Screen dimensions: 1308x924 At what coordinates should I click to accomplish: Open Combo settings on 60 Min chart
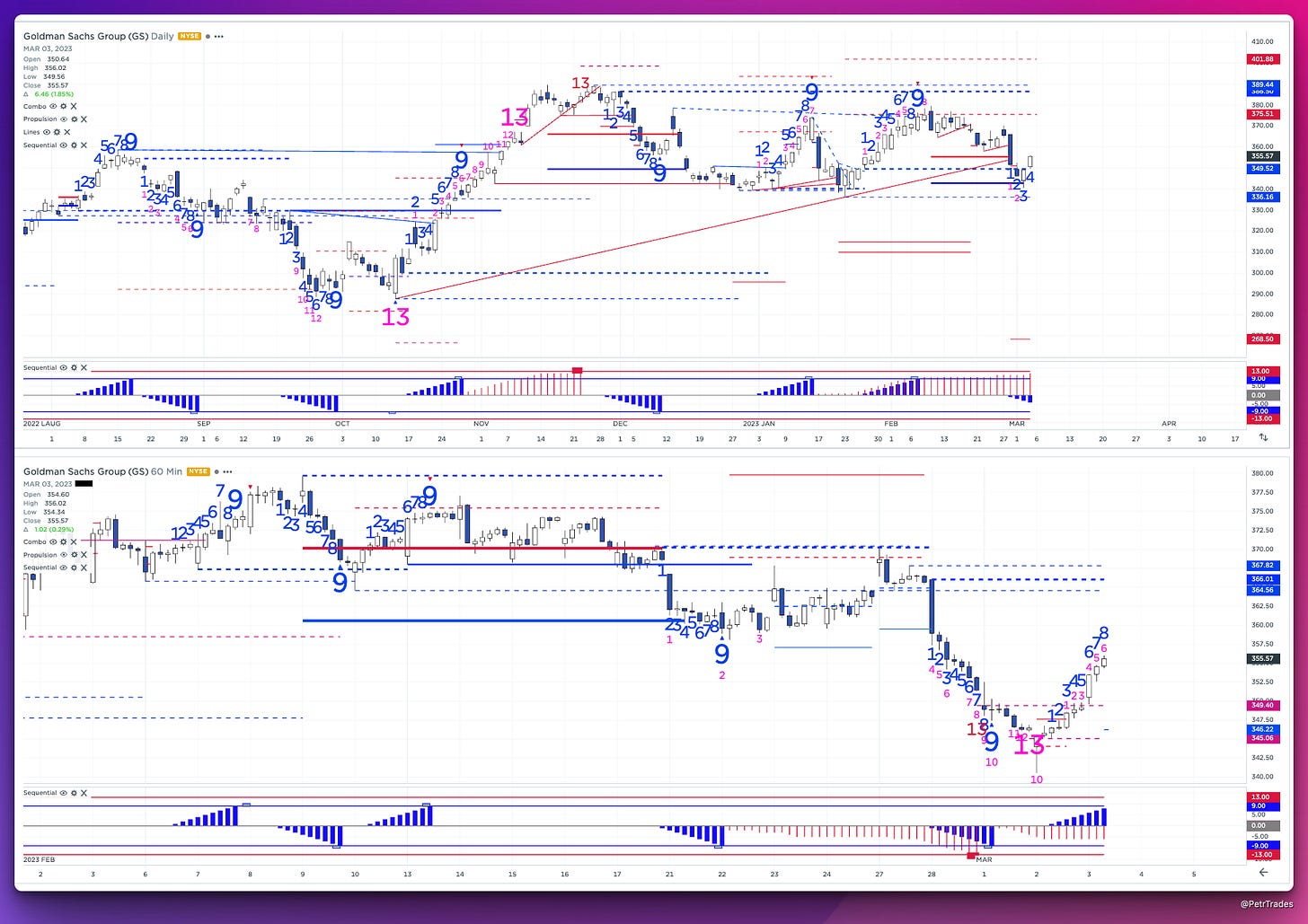[x=64, y=542]
